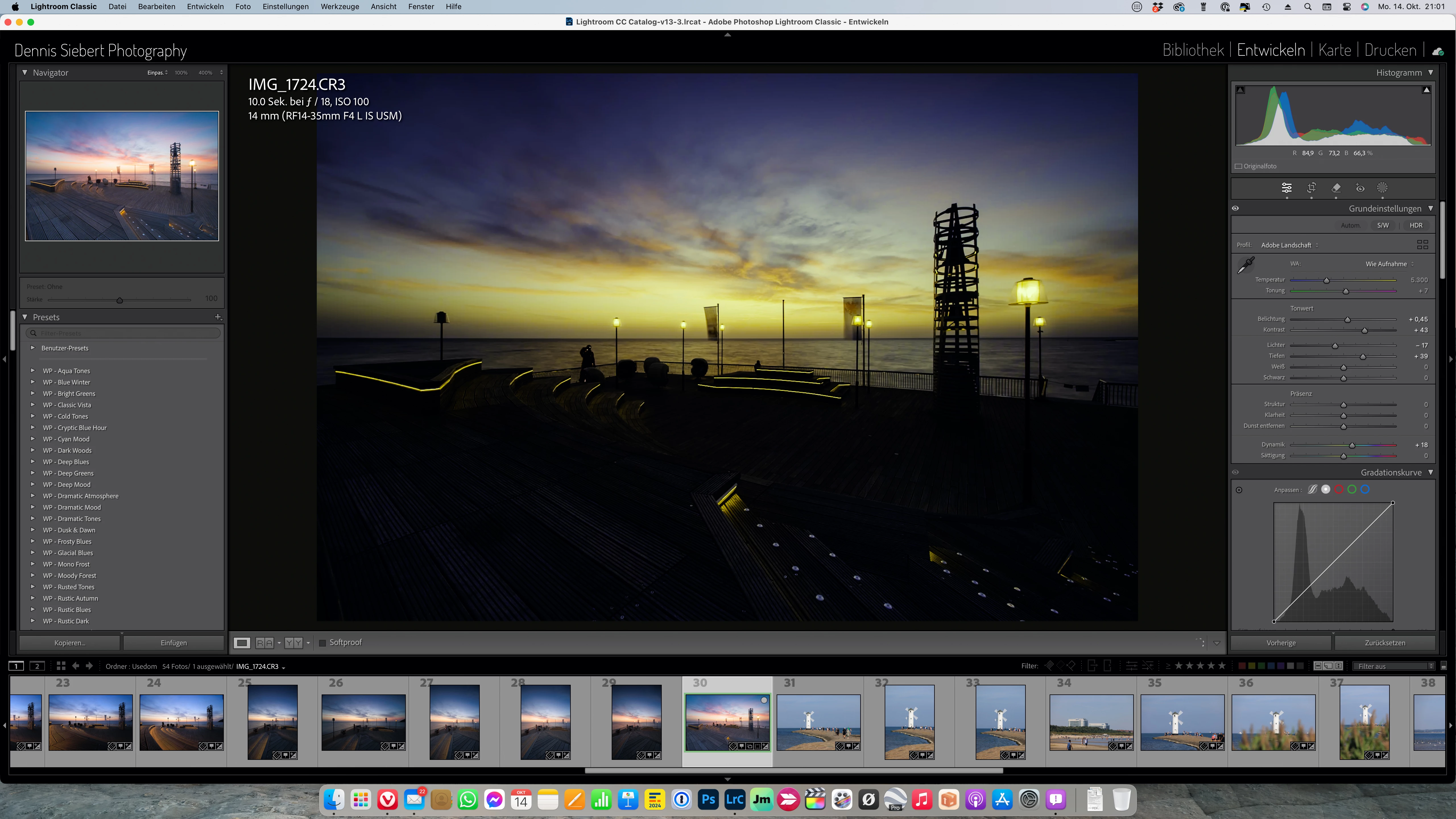
Task: Add a new preset with plus icon
Action: [218, 317]
